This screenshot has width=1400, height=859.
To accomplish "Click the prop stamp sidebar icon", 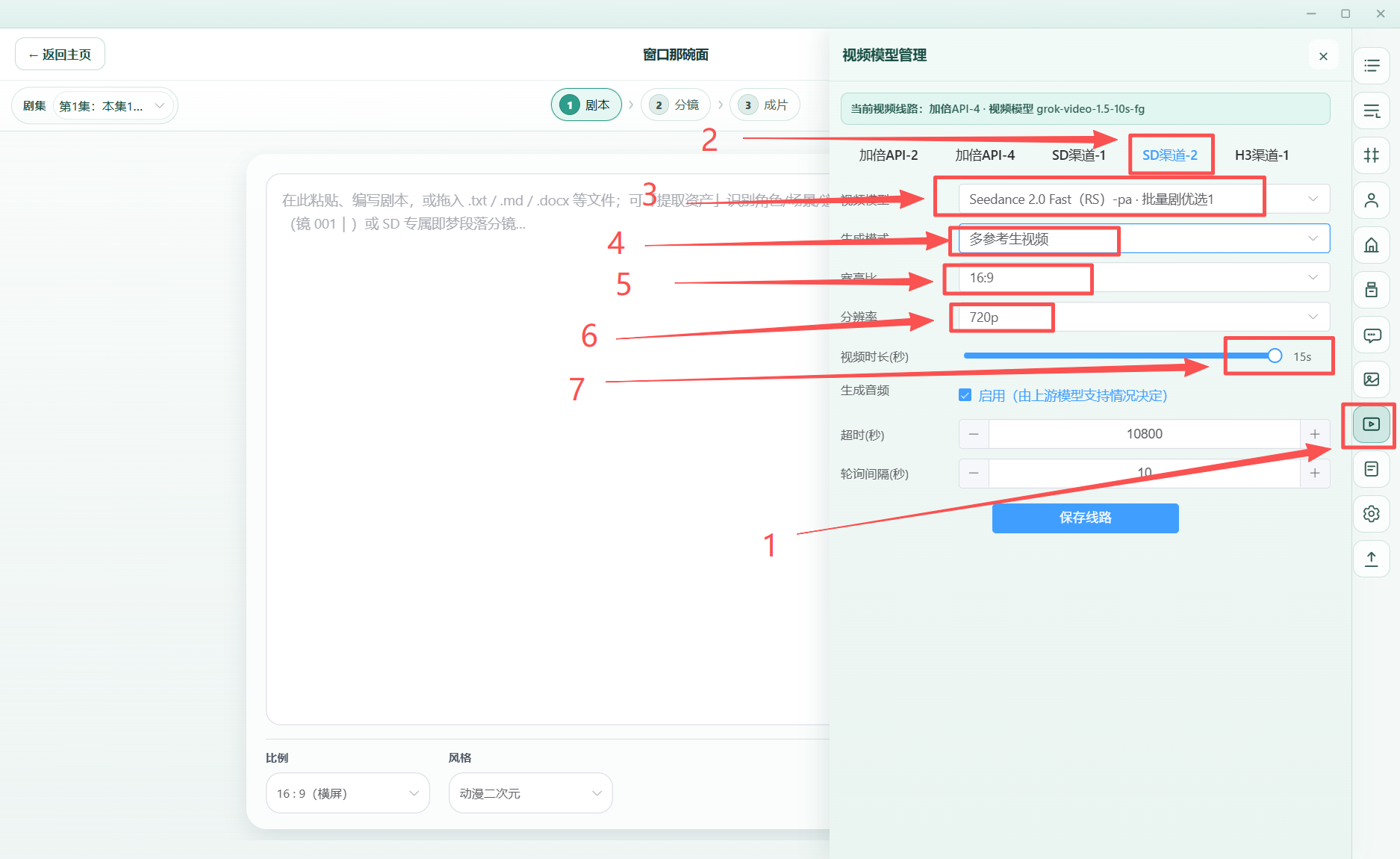I will click(1372, 290).
